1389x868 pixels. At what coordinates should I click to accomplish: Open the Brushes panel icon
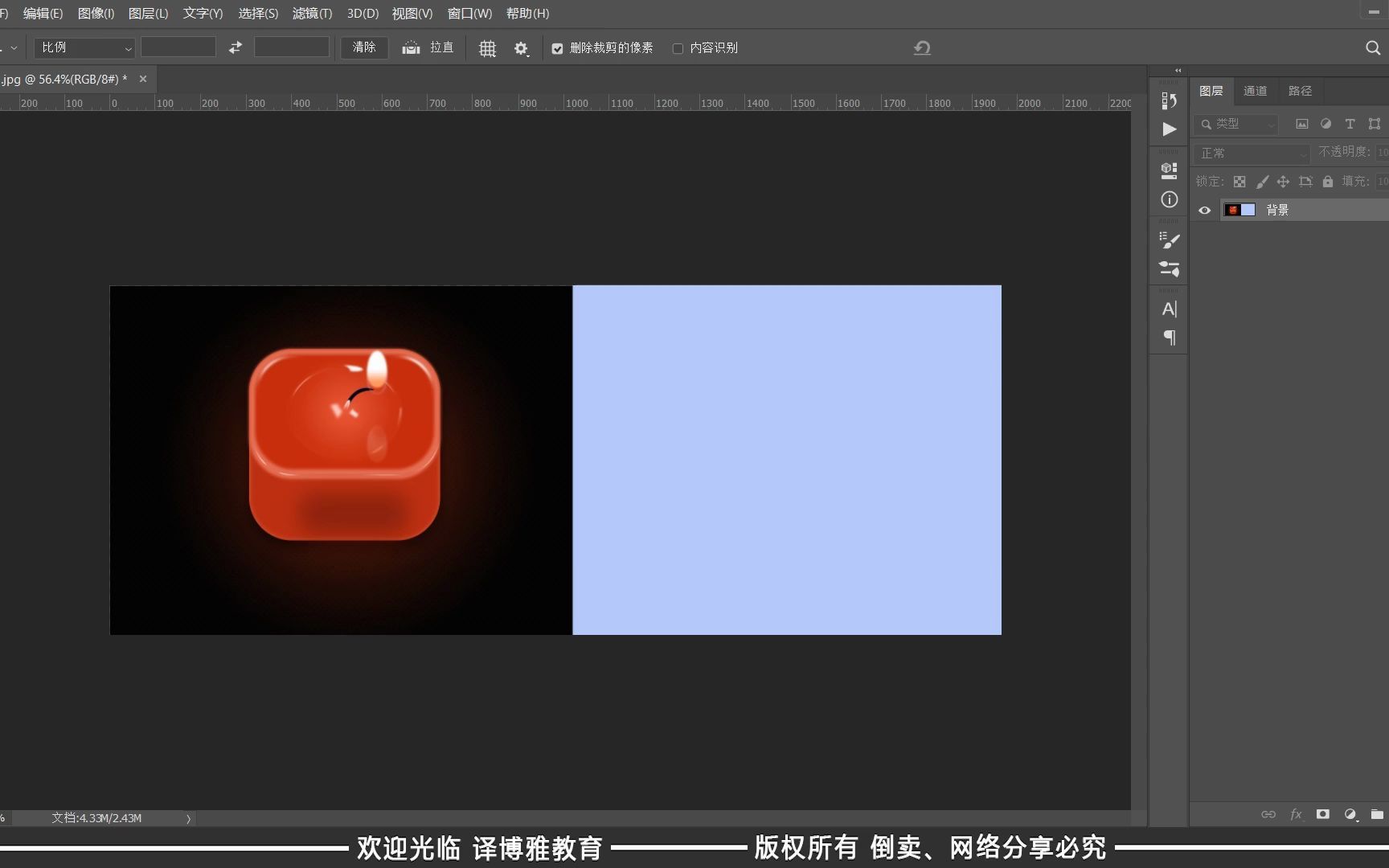(1170, 240)
